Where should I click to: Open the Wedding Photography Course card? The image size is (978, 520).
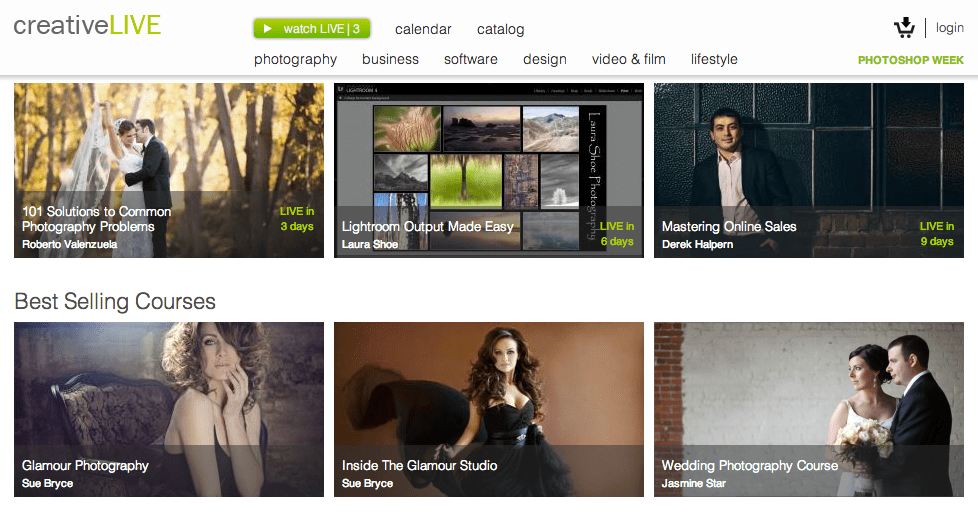pos(809,409)
